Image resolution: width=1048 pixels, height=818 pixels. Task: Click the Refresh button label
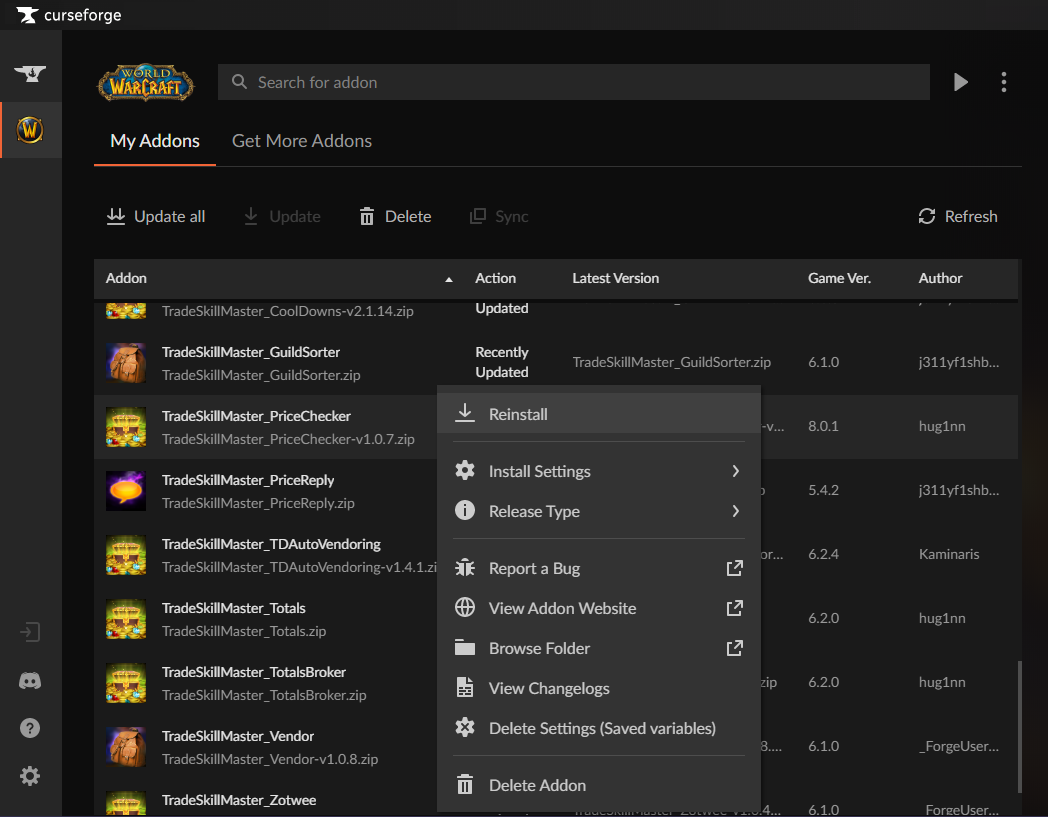pyautogui.click(x=970, y=217)
